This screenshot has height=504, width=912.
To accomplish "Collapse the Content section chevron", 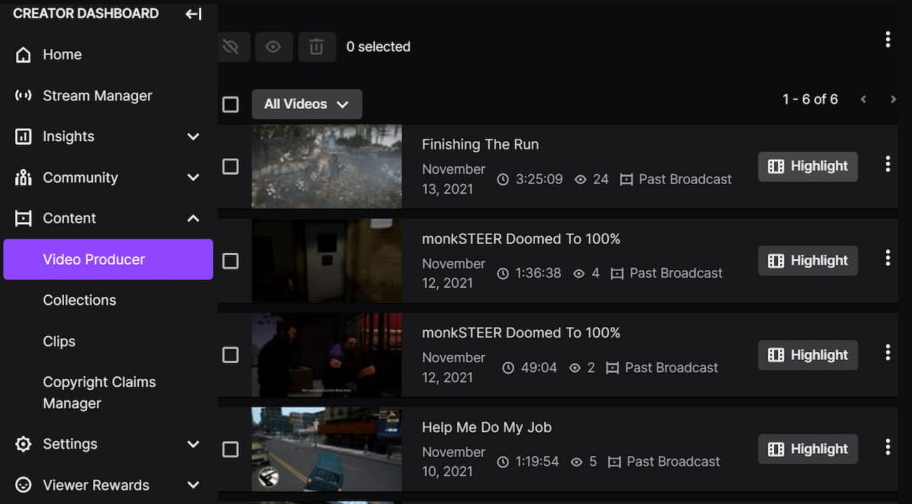I will [193, 219].
